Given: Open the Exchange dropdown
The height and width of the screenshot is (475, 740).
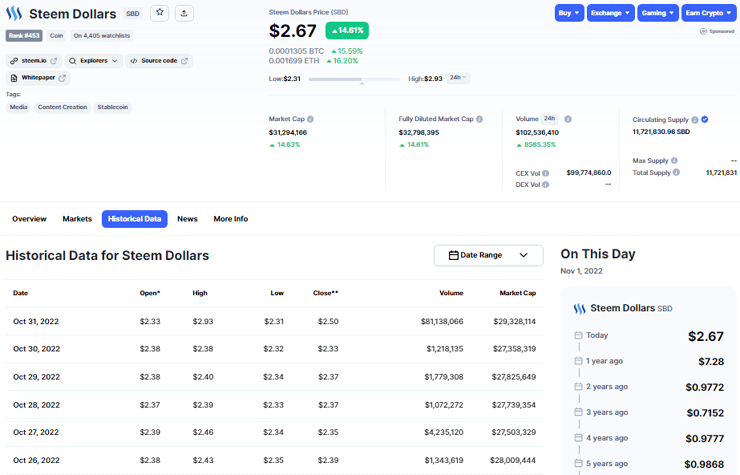Looking at the screenshot, I should [x=610, y=13].
